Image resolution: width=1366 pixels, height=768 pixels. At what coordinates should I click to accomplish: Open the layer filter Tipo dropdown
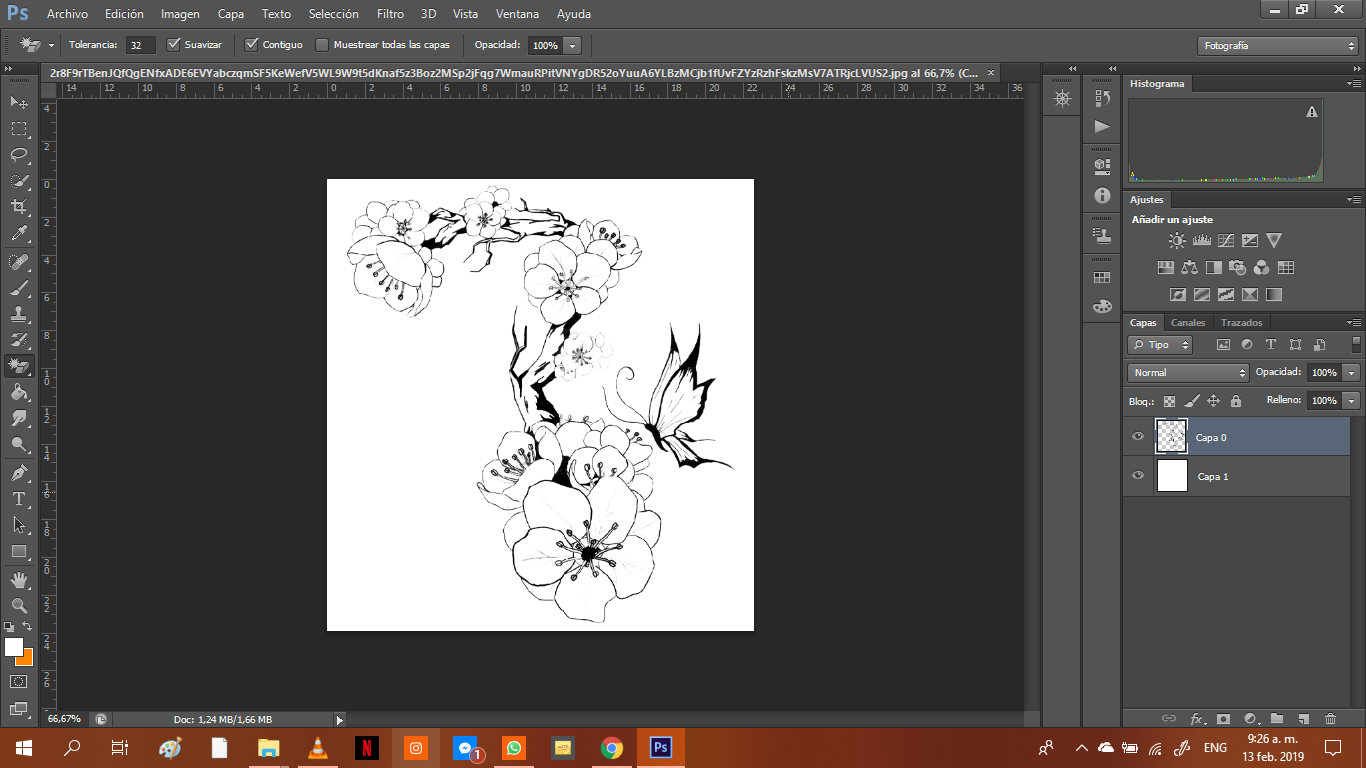pyautogui.click(x=1160, y=345)
